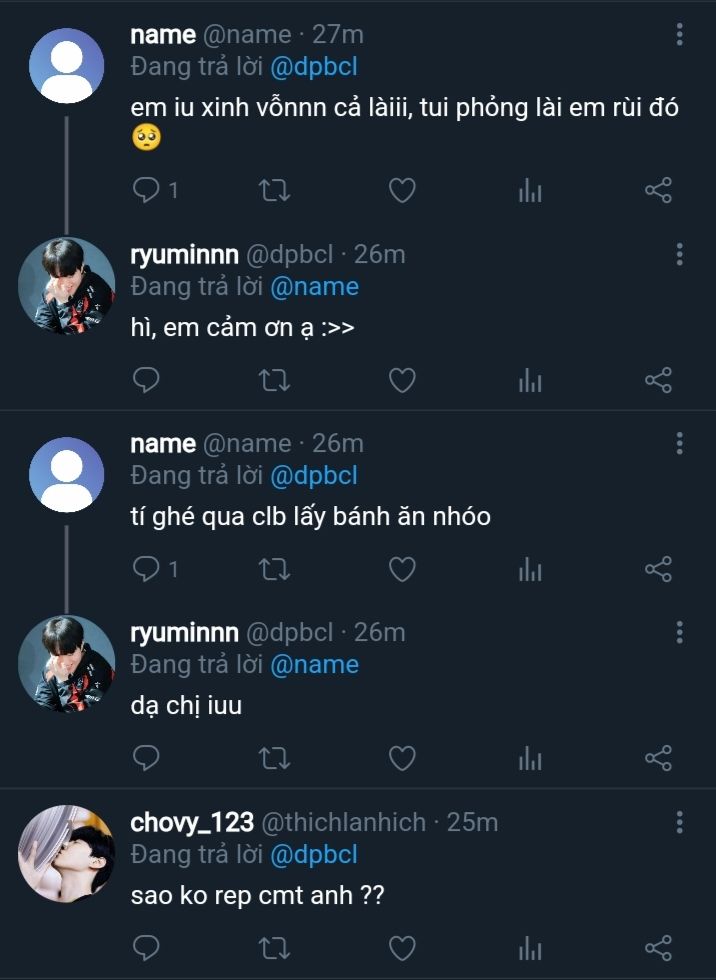Viewport: 716px width, 980px height.
Task: Retweet the 'dạ chị iuu' reply
Action: point(274,758)
